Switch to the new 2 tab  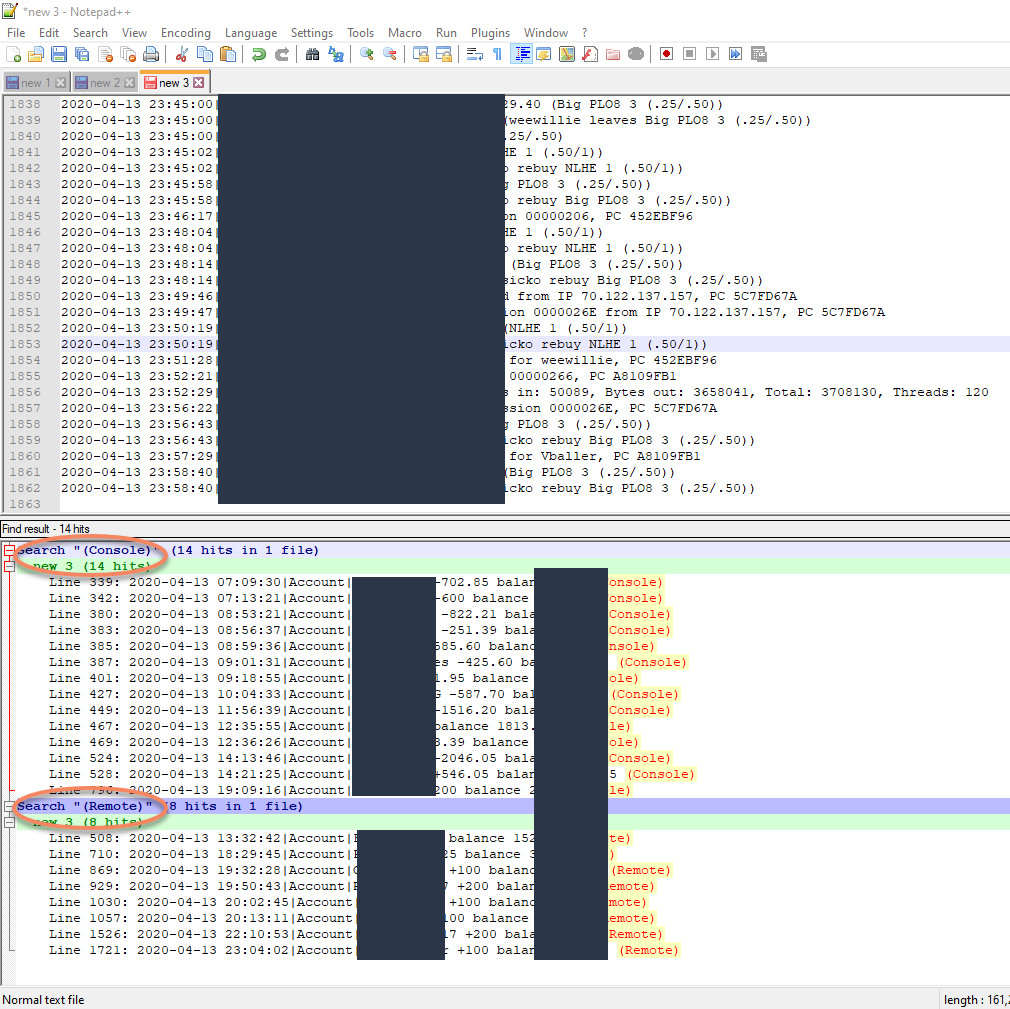(104, 83)
